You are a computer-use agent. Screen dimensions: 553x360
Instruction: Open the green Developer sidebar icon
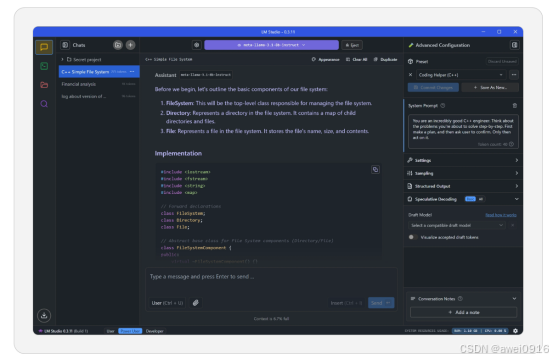(44, 66)
